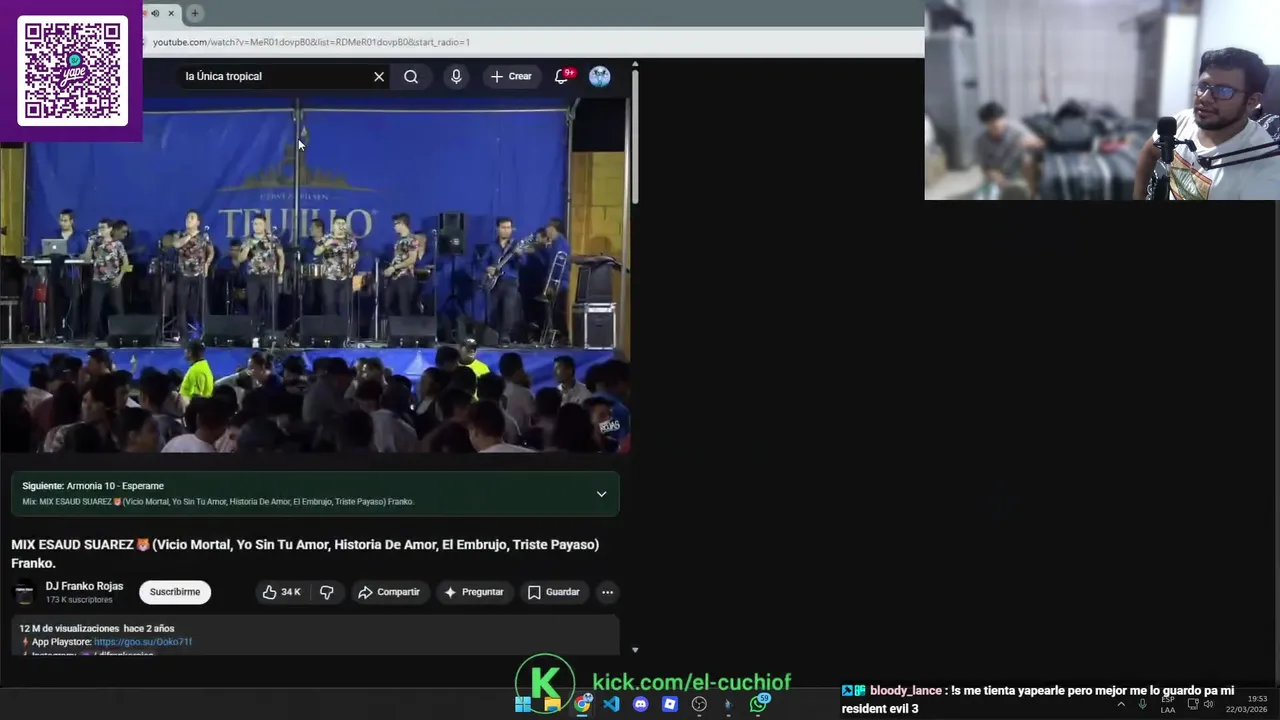
Task: Open network status tray icon
Action: [1192, 704]
